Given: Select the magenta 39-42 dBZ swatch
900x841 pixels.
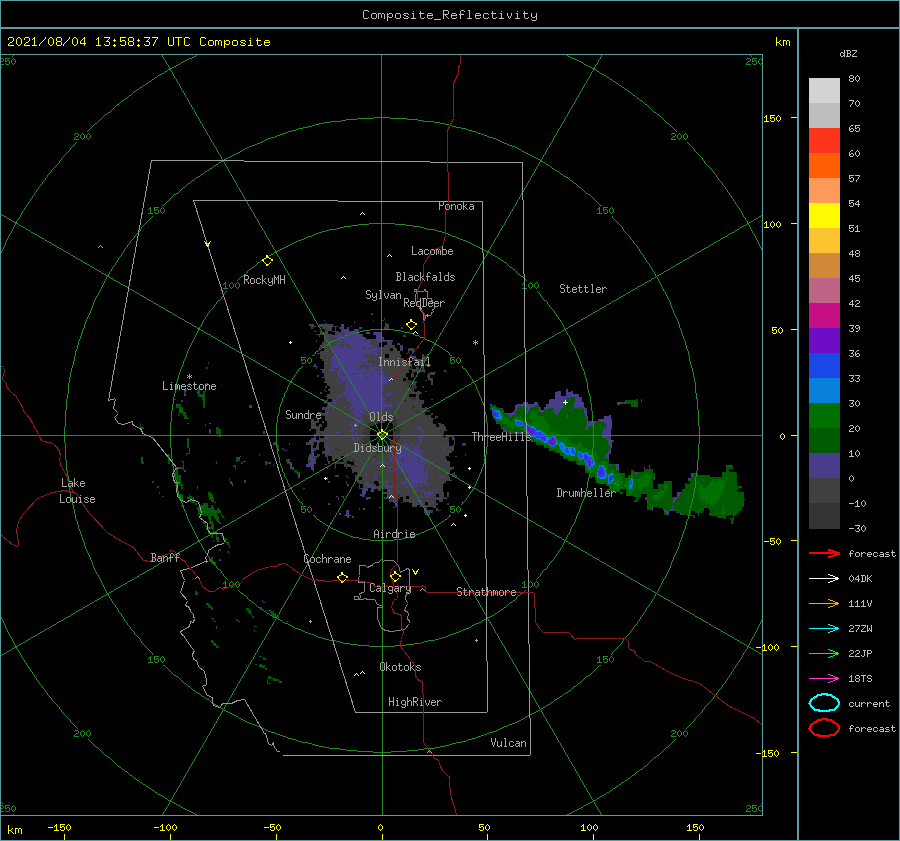Looking at the screenshot, I should 824,316.
